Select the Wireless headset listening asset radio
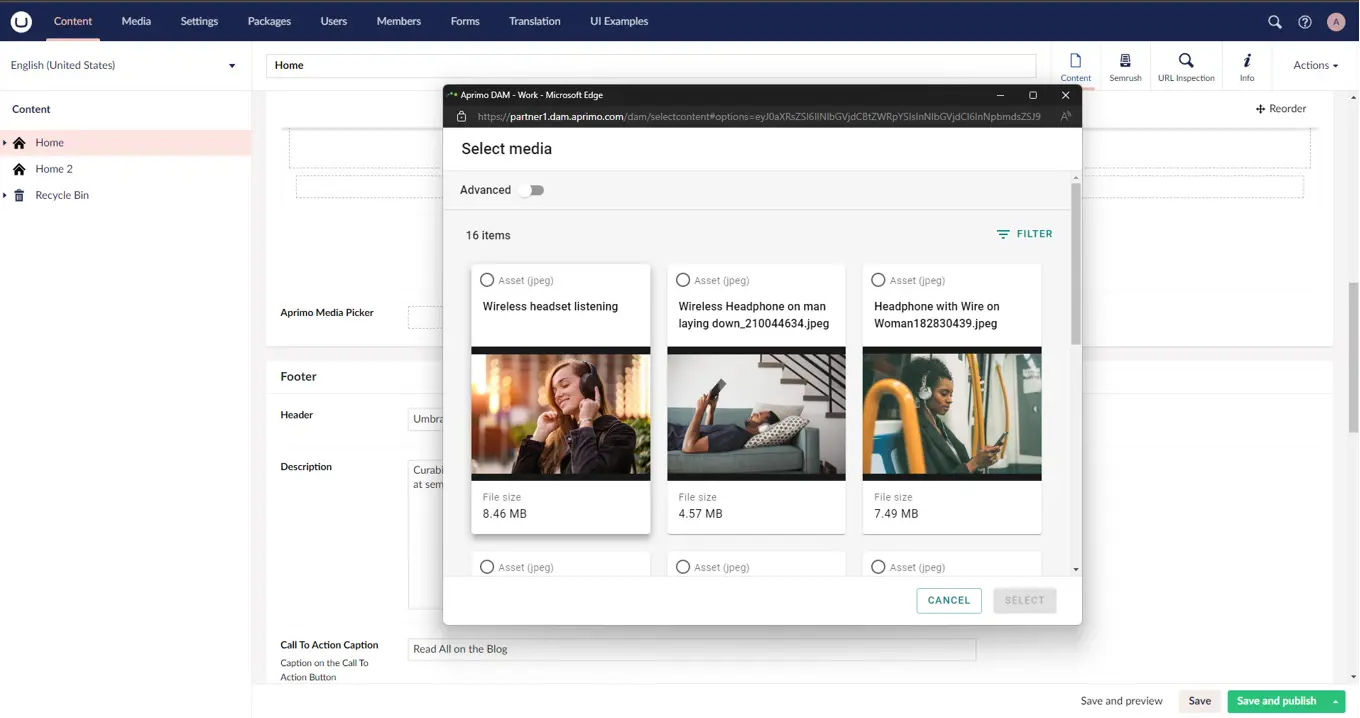The image size is (1360, 718). (487, 280)
